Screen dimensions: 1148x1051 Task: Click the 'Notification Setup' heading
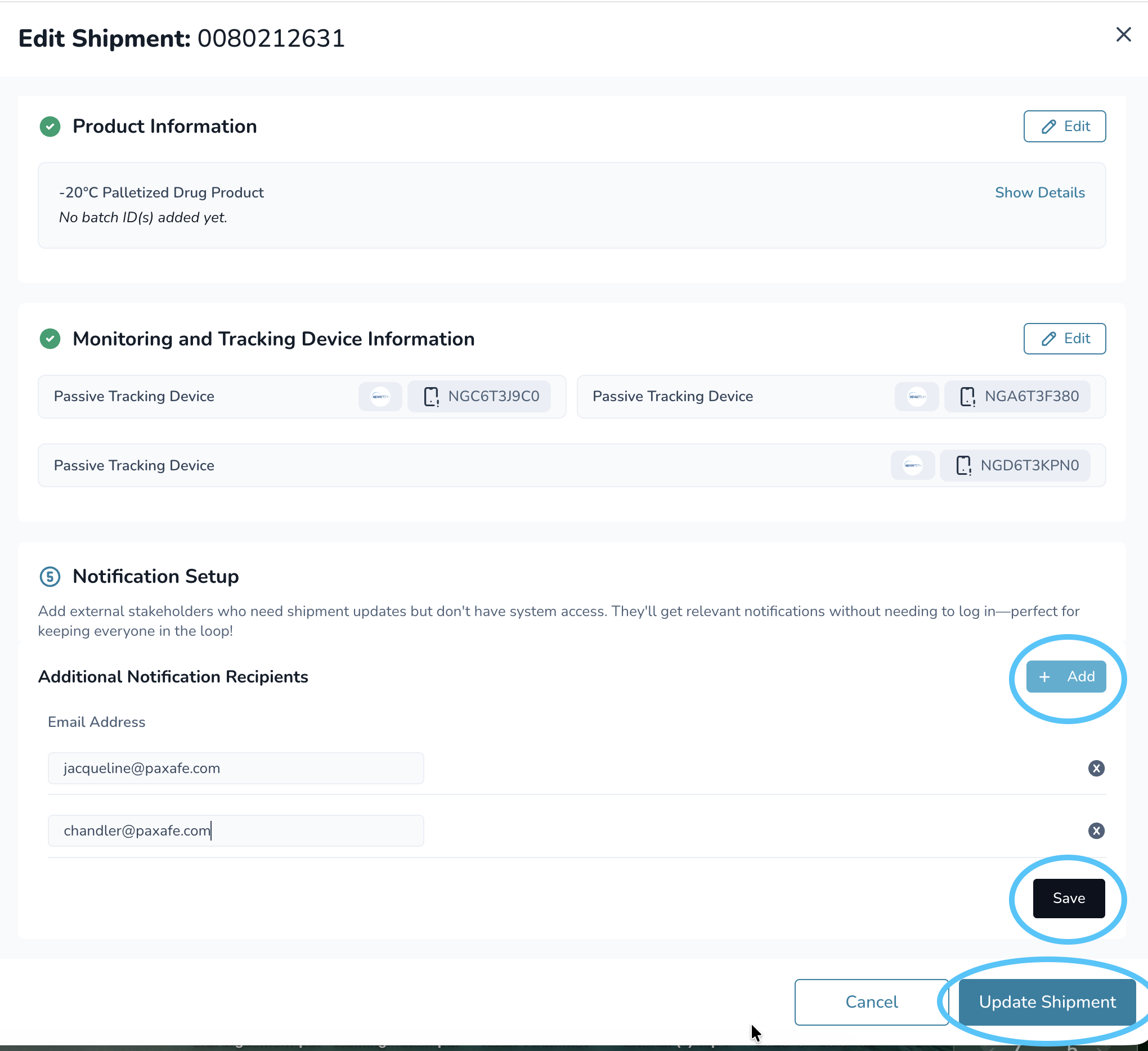pos(155,577)
